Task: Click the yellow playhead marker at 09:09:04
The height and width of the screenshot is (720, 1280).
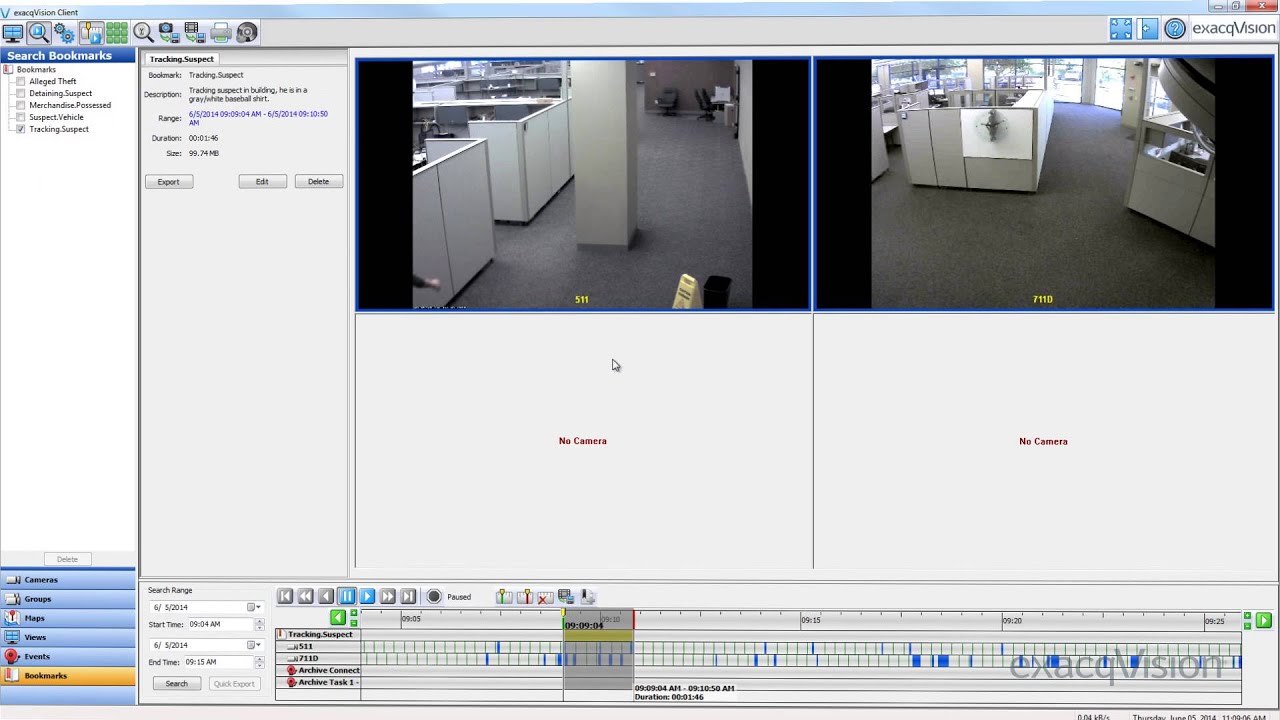Action: pyautogui.click(x=564, y=613)
